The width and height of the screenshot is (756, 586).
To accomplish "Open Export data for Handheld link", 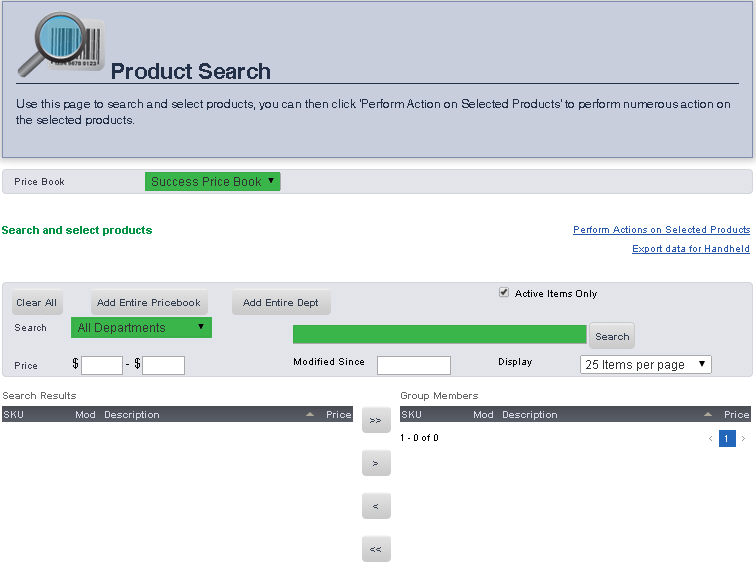I will pos(690,249).
